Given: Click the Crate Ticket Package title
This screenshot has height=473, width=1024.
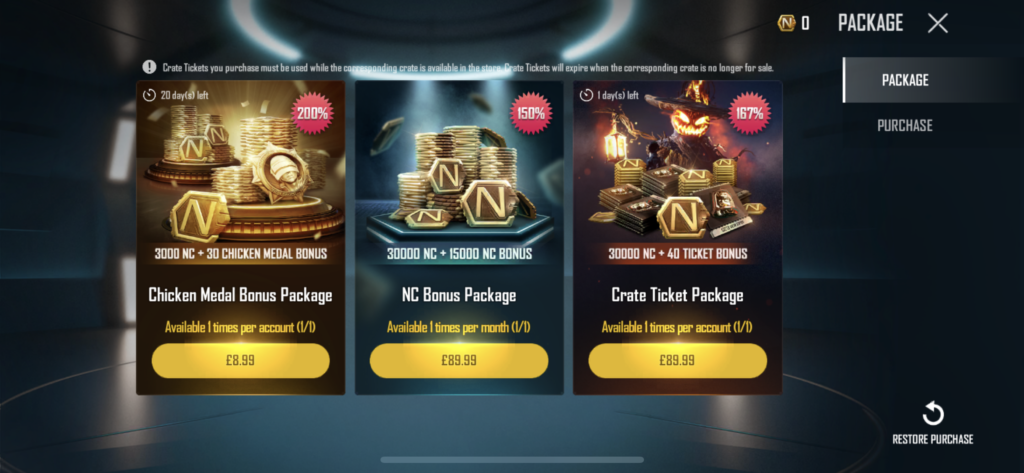Looking at the screenshot, I should 677,295.
